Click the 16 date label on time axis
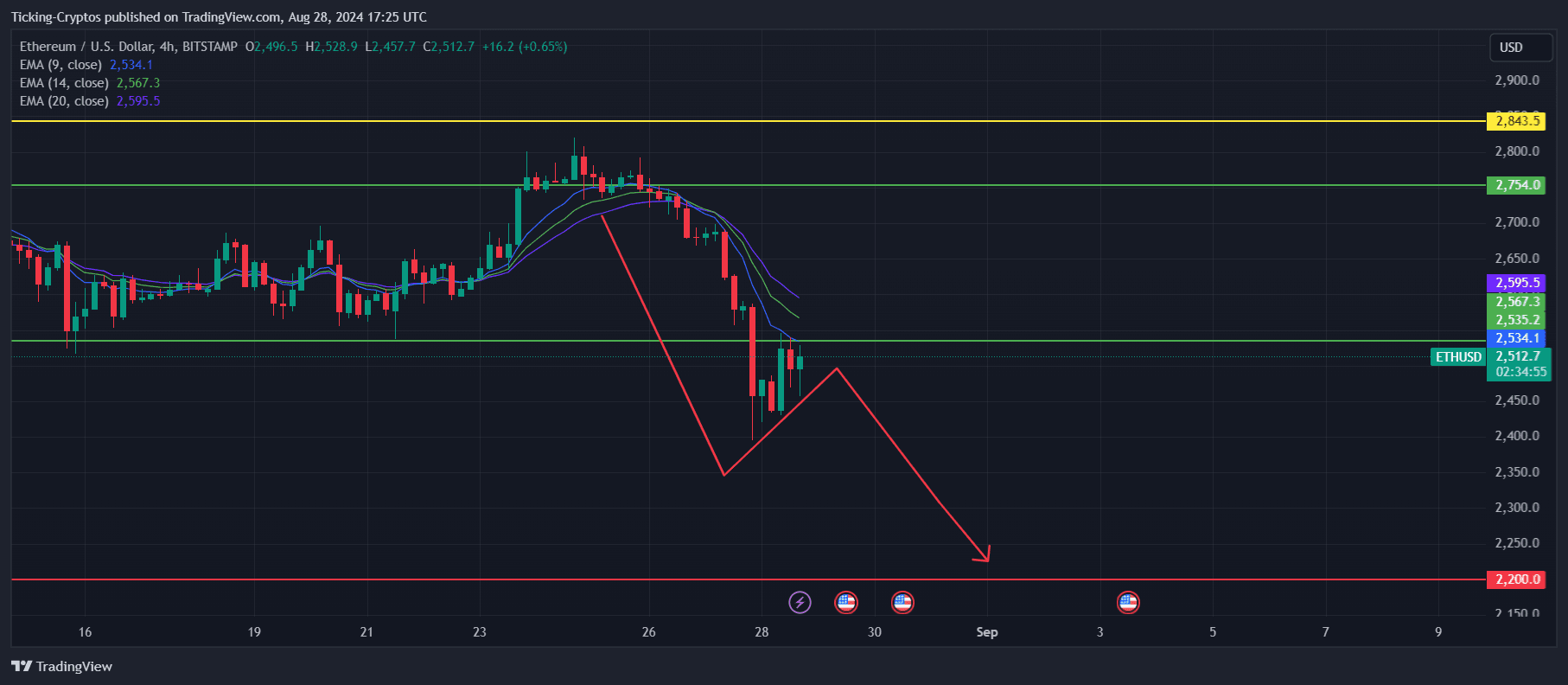 point(85,632)
